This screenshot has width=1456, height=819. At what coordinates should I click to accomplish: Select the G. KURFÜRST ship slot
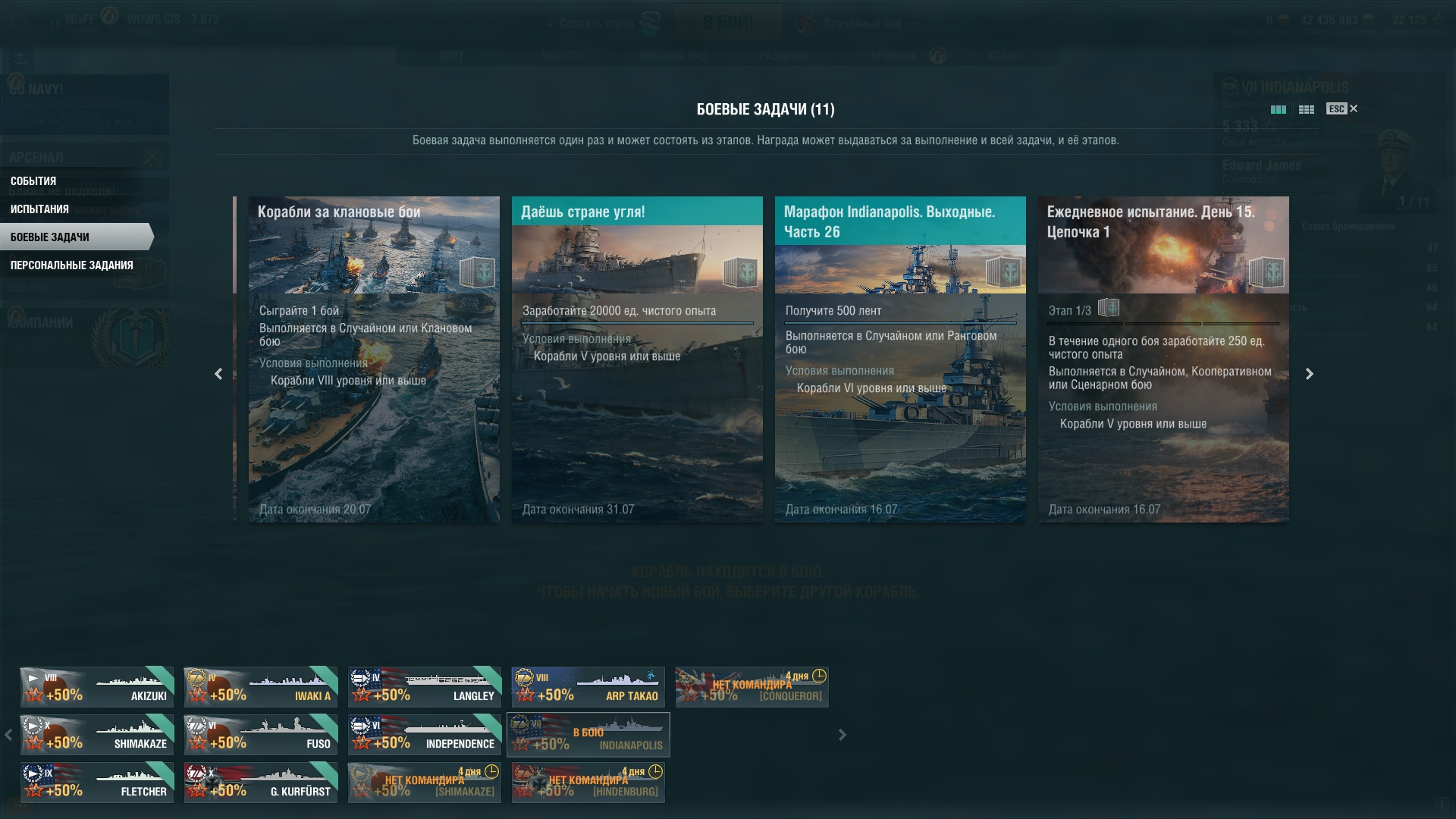point(261,783)
